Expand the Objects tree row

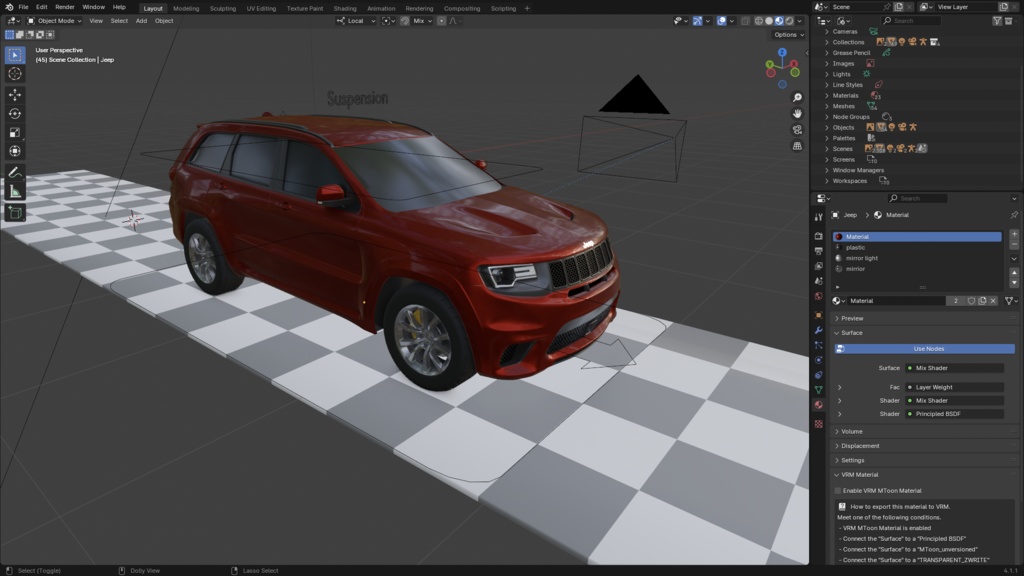(827, 127)
